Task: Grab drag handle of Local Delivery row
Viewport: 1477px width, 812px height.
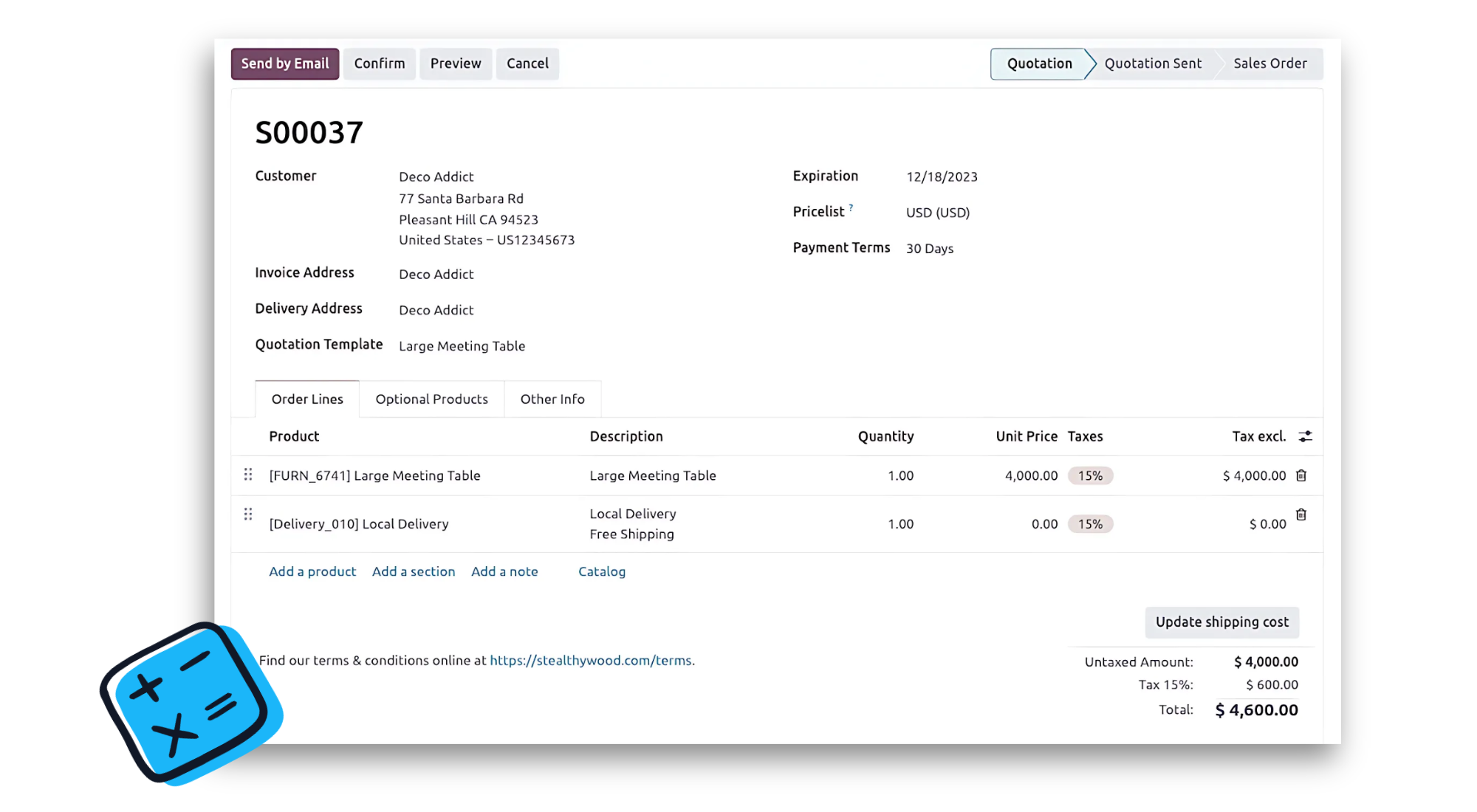Action: pyautogui.click(x=248, y=514)
